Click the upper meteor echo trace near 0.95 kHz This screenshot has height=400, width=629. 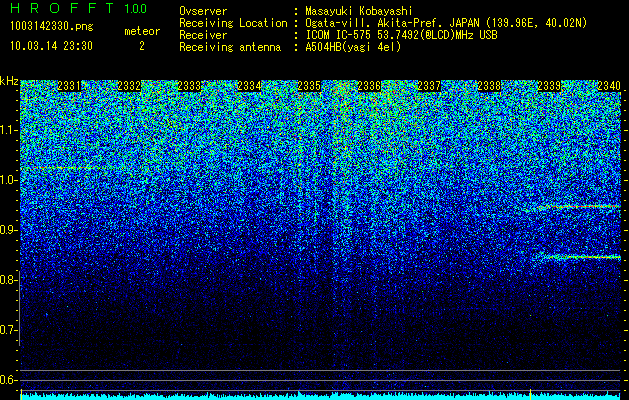pyautogui.click(x=574, y=207)
